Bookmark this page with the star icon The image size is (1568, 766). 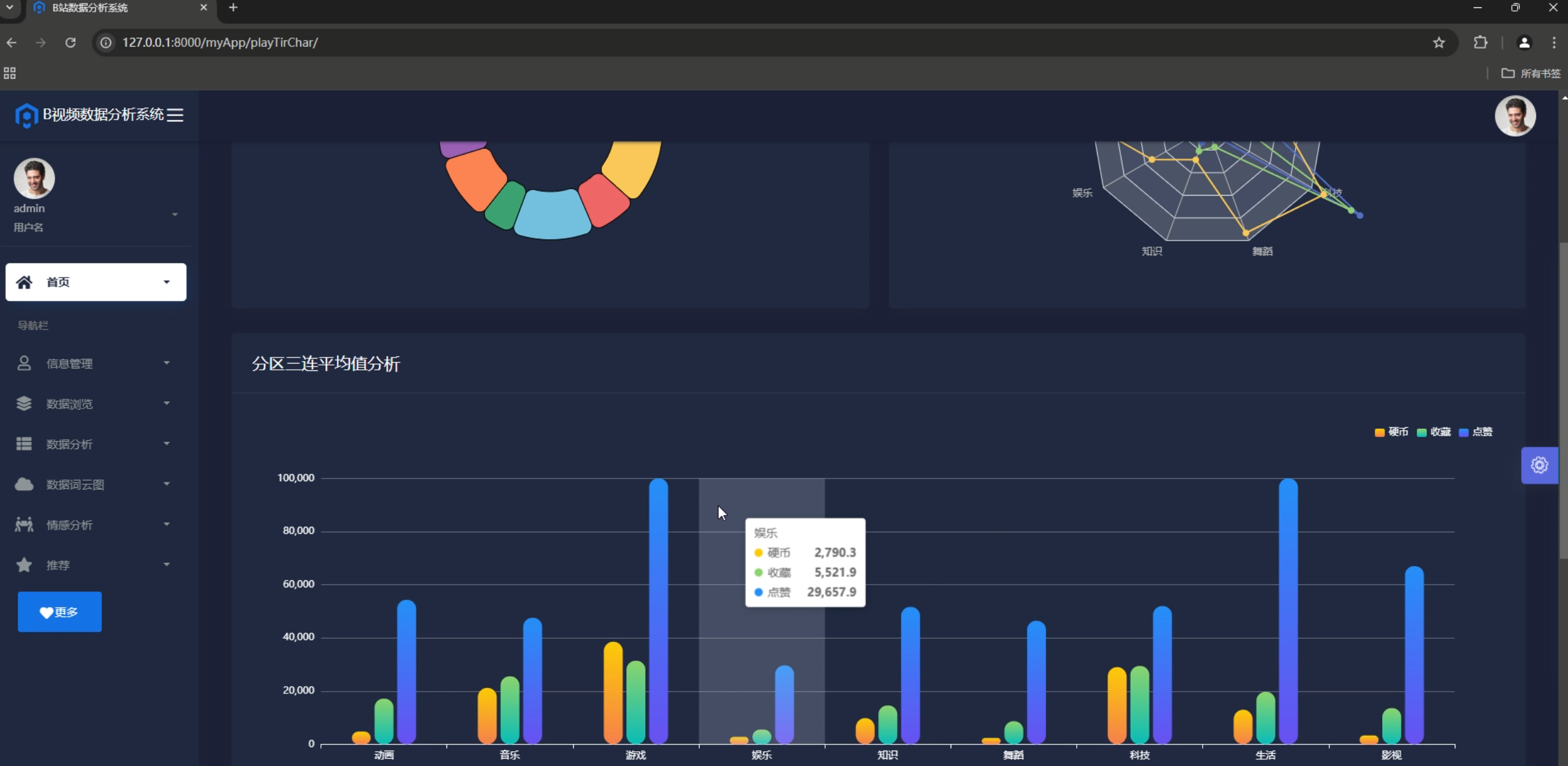coord(1439,42)
